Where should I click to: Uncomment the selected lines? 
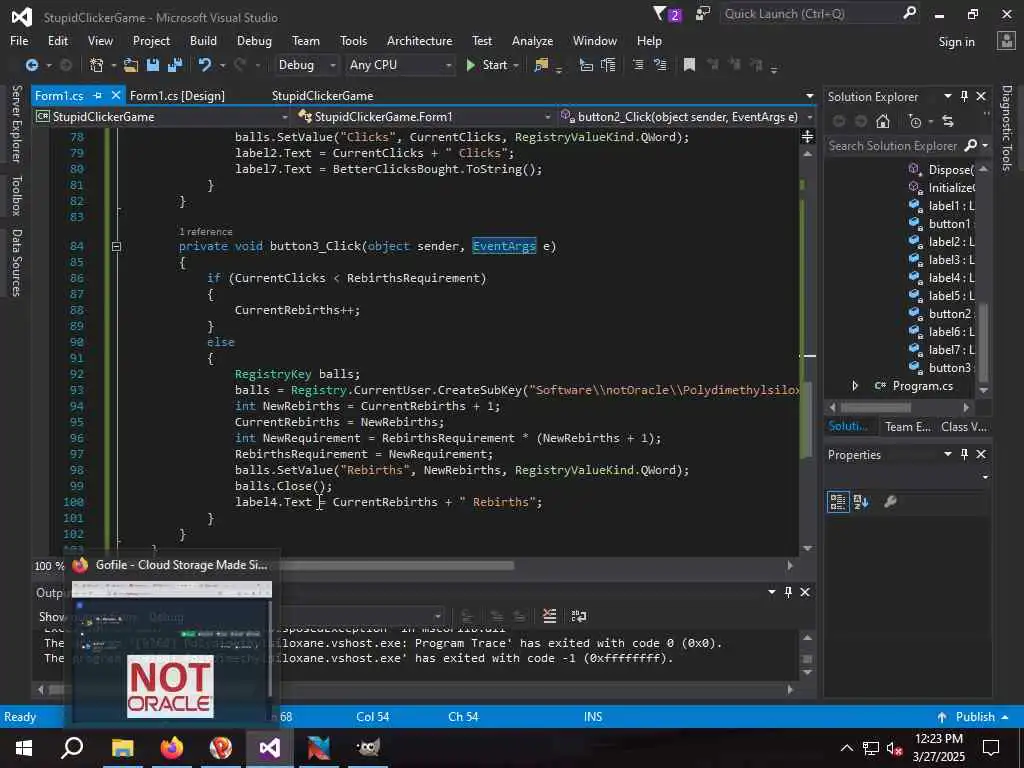pyautogui.click(x=660, y=65)
